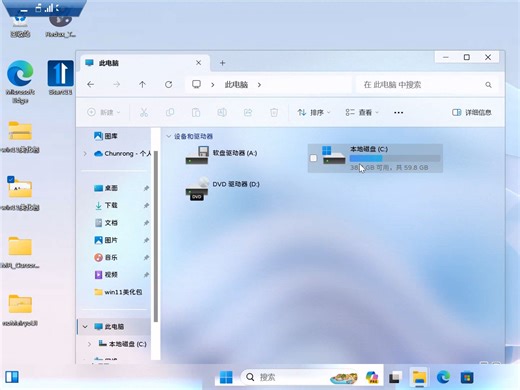
Task: Open the 排序 sort dropdown
Action: (x=314, y=112)
